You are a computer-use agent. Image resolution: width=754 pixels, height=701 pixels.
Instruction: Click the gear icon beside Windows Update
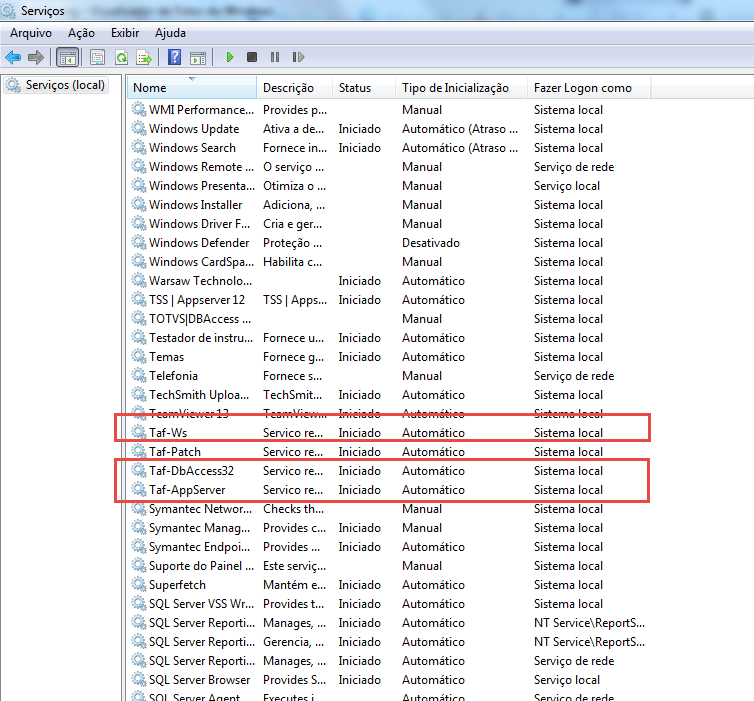tap(138, 128)
